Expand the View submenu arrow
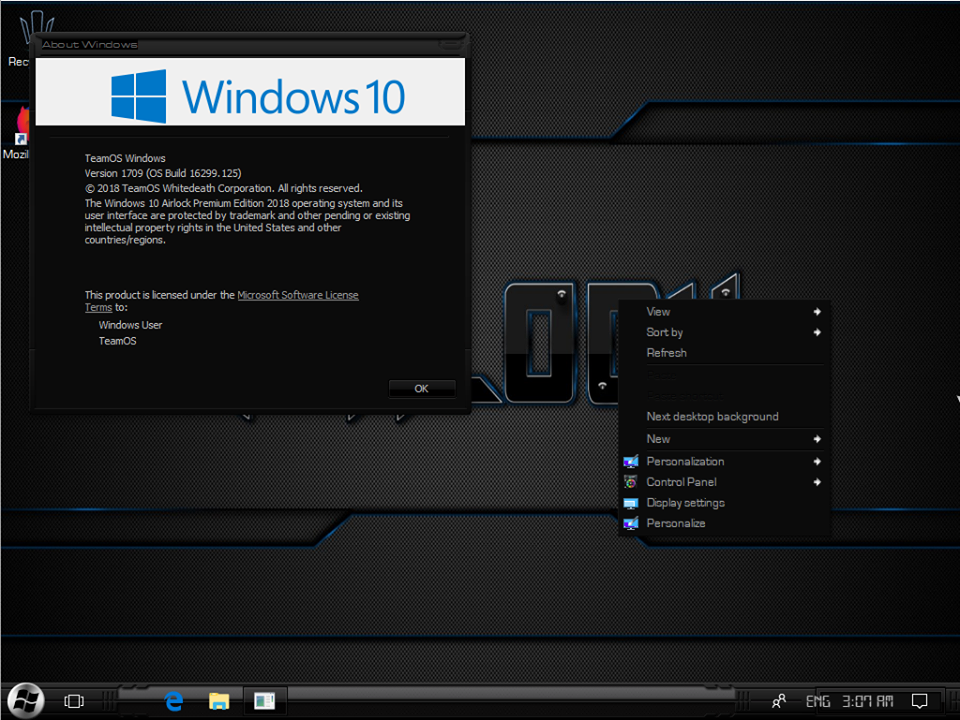 pos(817,312)
